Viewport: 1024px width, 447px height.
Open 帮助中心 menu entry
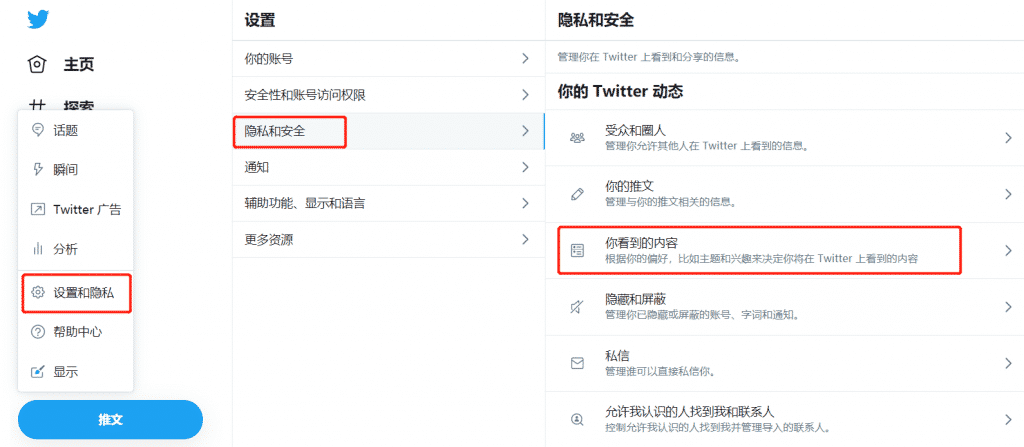[x=76, y=332]
